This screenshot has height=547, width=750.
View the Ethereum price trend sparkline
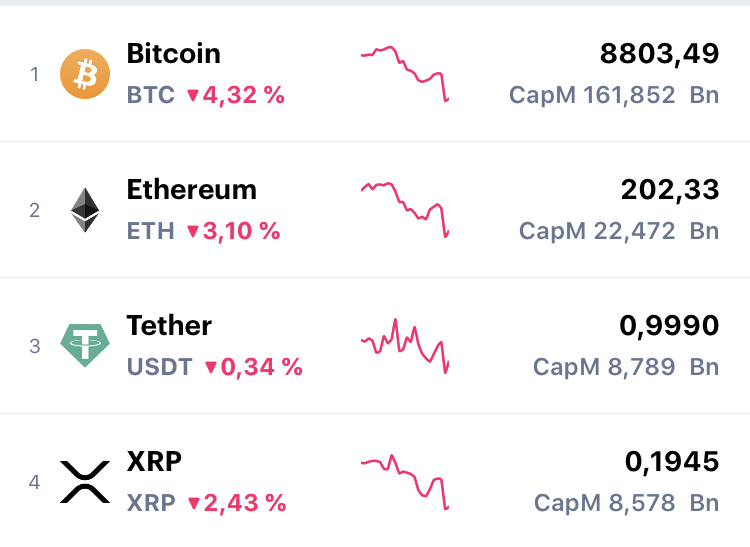pyautogui.click(x=405, y=209)
